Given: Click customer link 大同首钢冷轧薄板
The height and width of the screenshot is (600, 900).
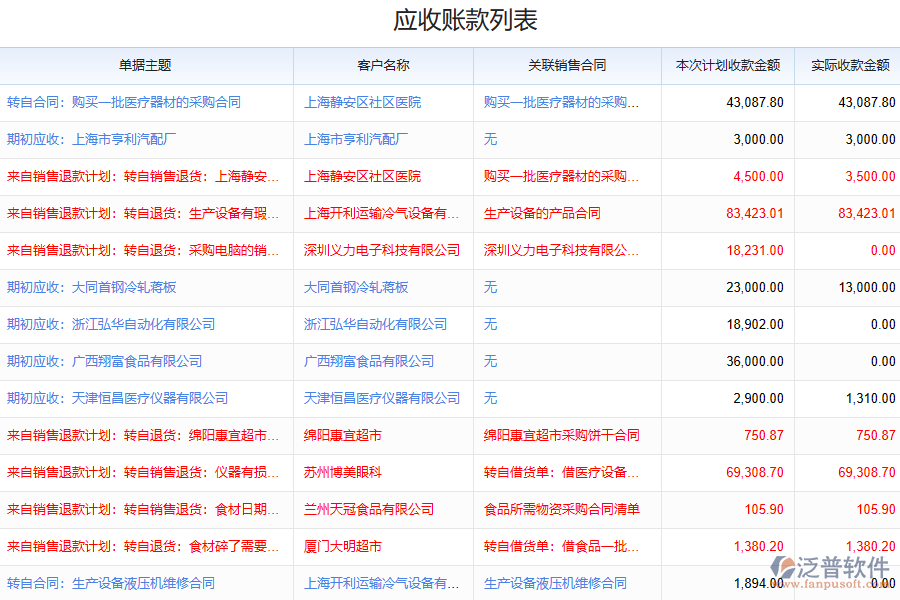Looking at the screenshot, I should click(356, 287).
